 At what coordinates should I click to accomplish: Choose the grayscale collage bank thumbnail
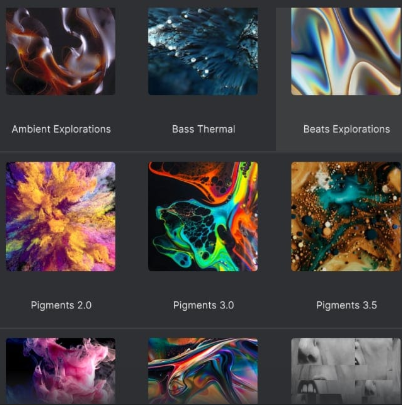(346, 371)
